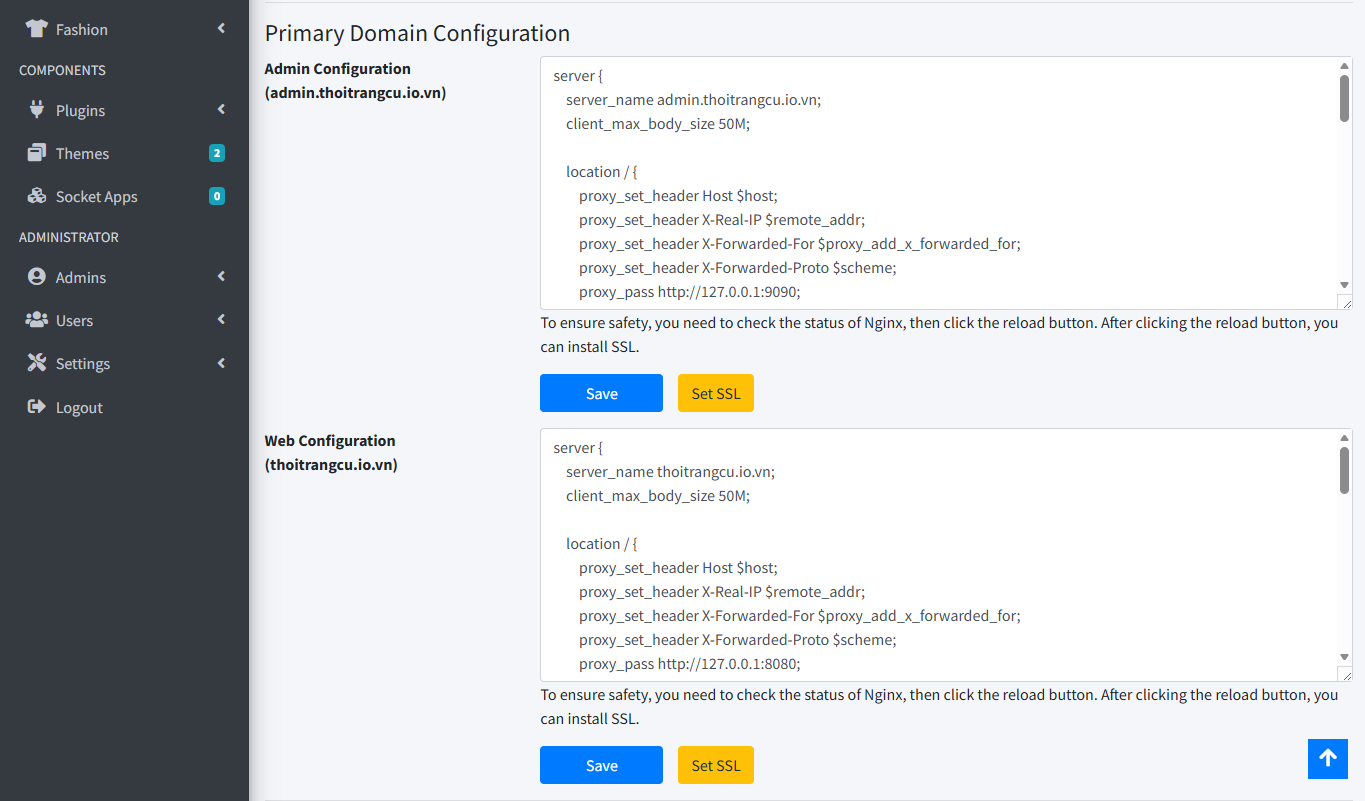Click 'proxy_pass http://127.0.0.1:9090;' line
The width and height of the screenshot is (1365, 801).
[690, 292]
